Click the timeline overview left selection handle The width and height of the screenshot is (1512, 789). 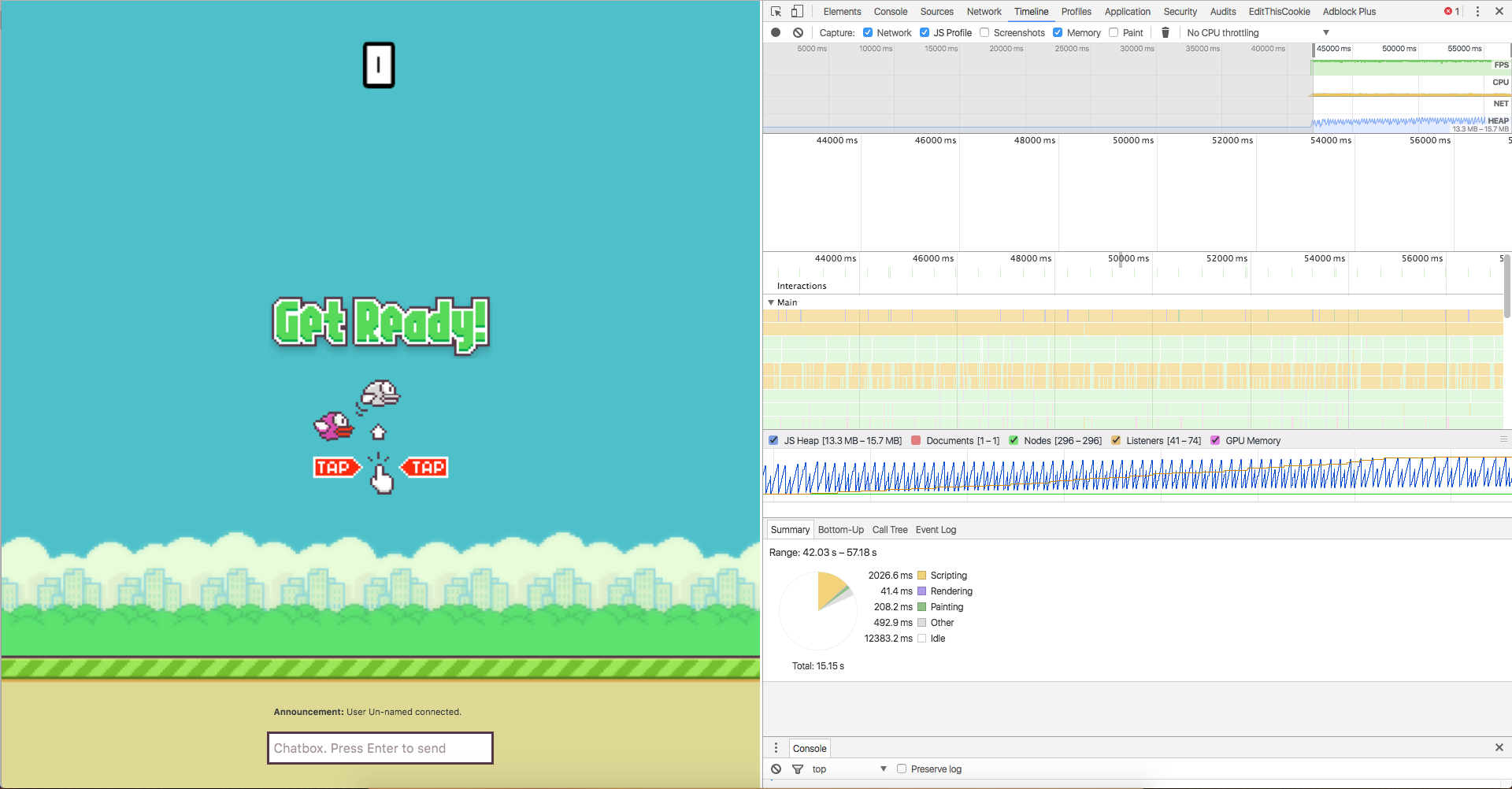click(1313, 49)
